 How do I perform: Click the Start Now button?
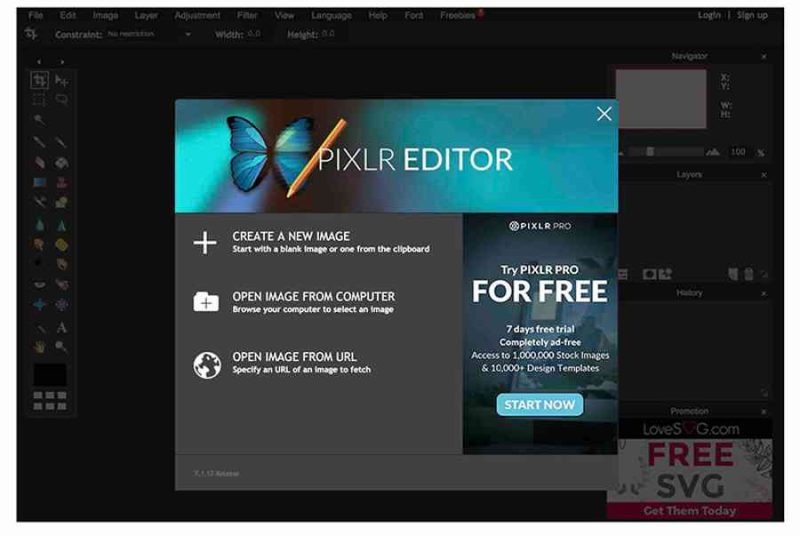point(540,404)
